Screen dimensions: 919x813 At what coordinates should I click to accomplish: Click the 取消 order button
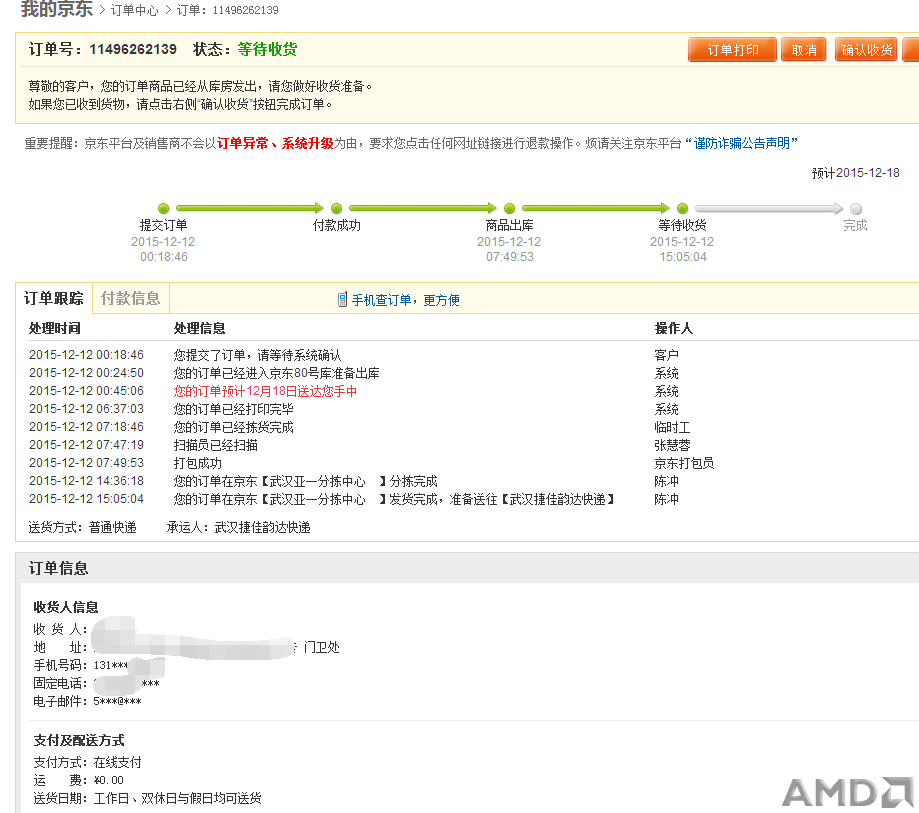point(804,50)
